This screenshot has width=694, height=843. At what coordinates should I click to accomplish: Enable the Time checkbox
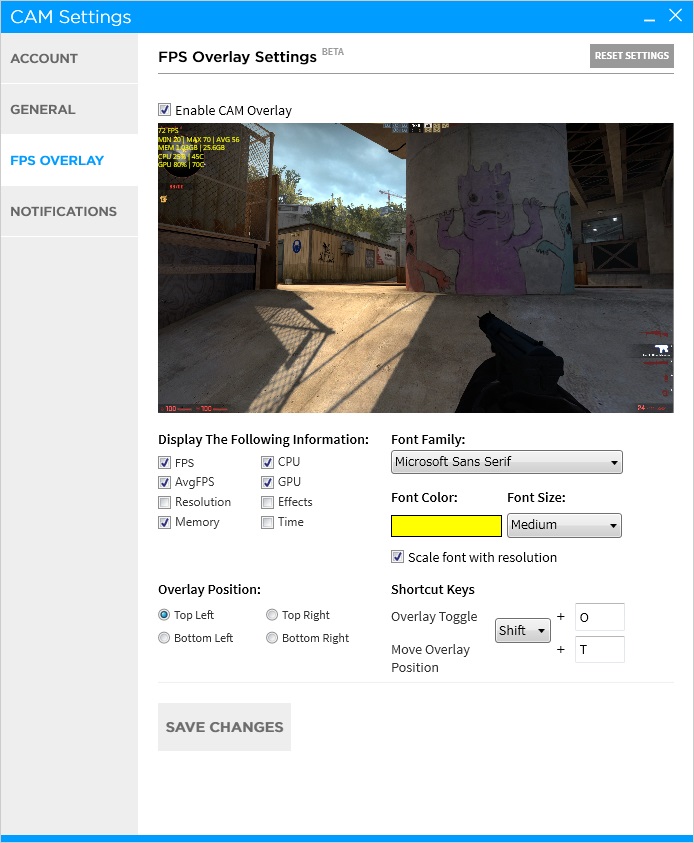[267, 522]
